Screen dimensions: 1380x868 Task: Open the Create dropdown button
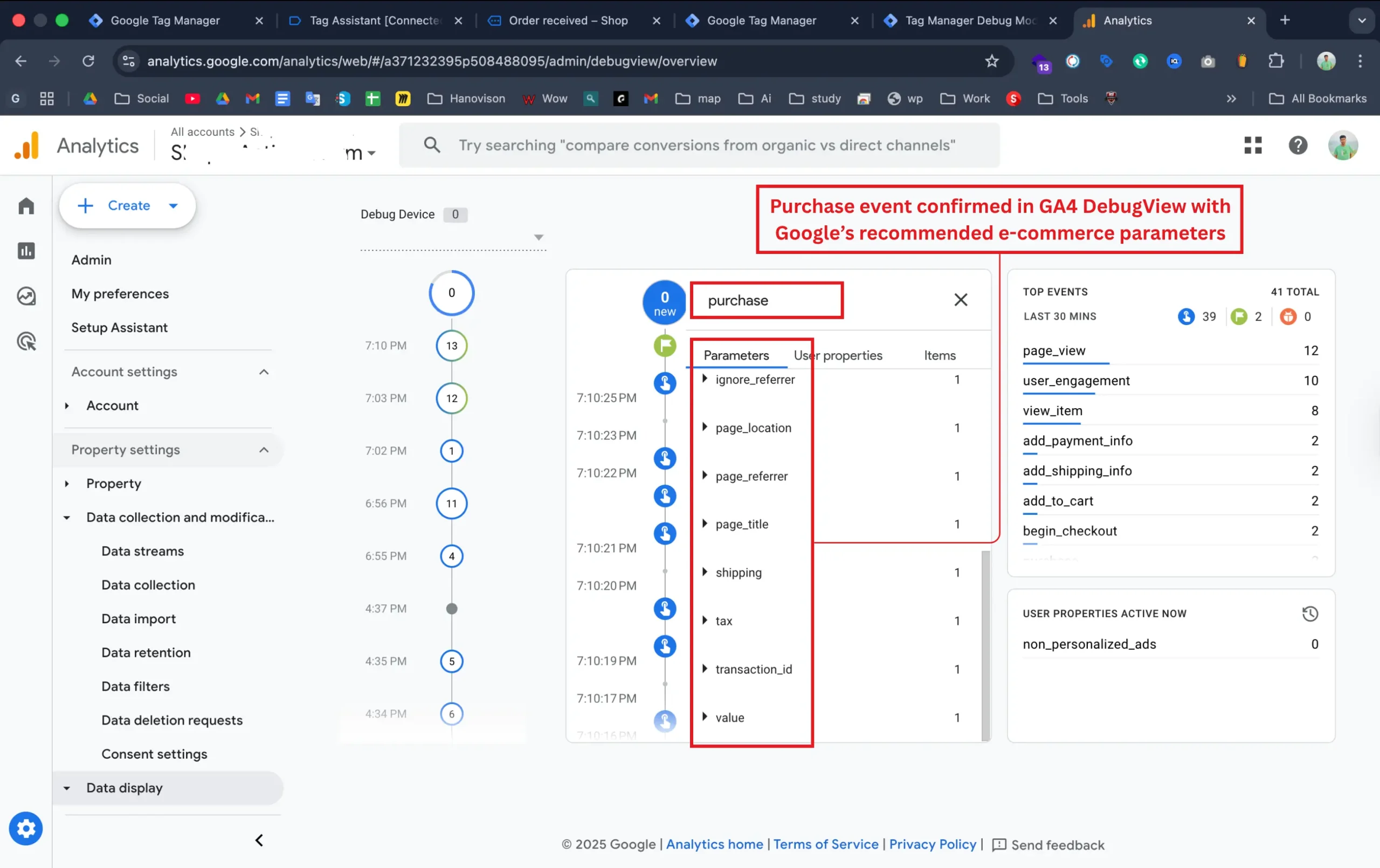(x=127, y=206)
